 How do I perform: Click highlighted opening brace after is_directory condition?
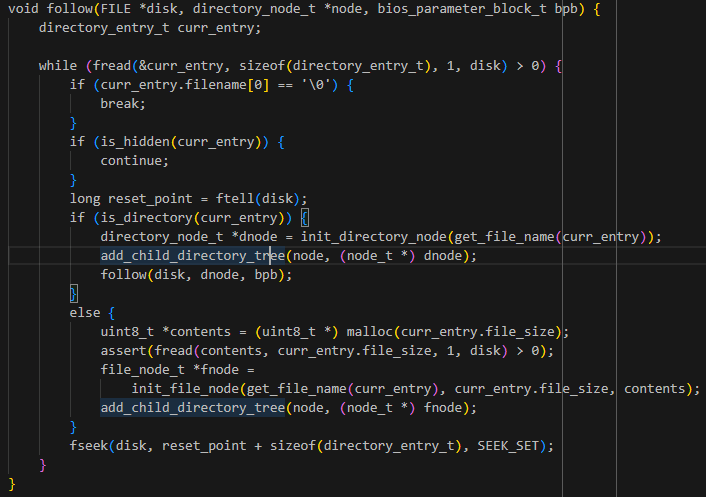304,218
